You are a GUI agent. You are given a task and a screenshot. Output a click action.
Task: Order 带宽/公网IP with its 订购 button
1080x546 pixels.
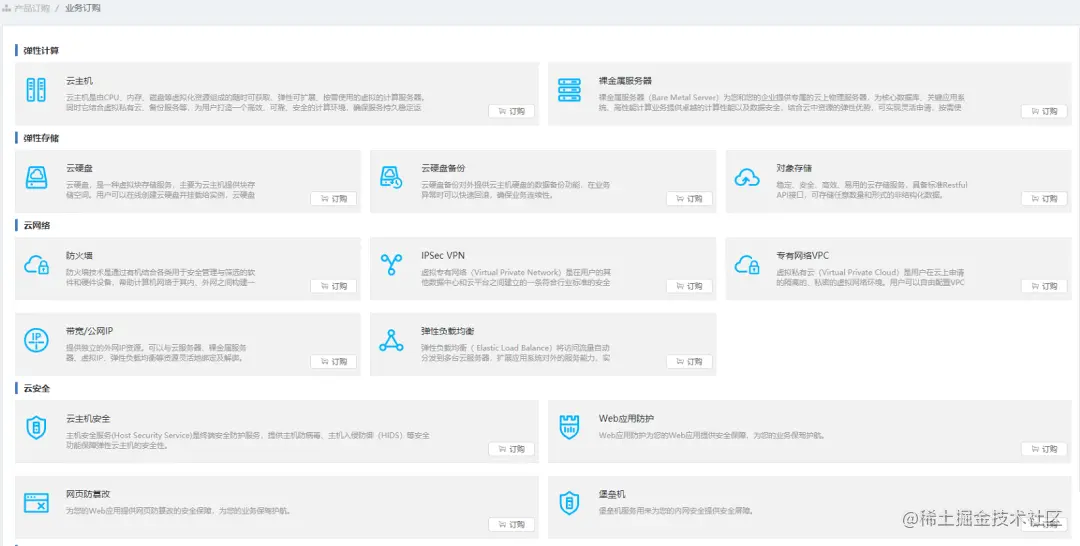pyautogui.click(x=333, y=362)
